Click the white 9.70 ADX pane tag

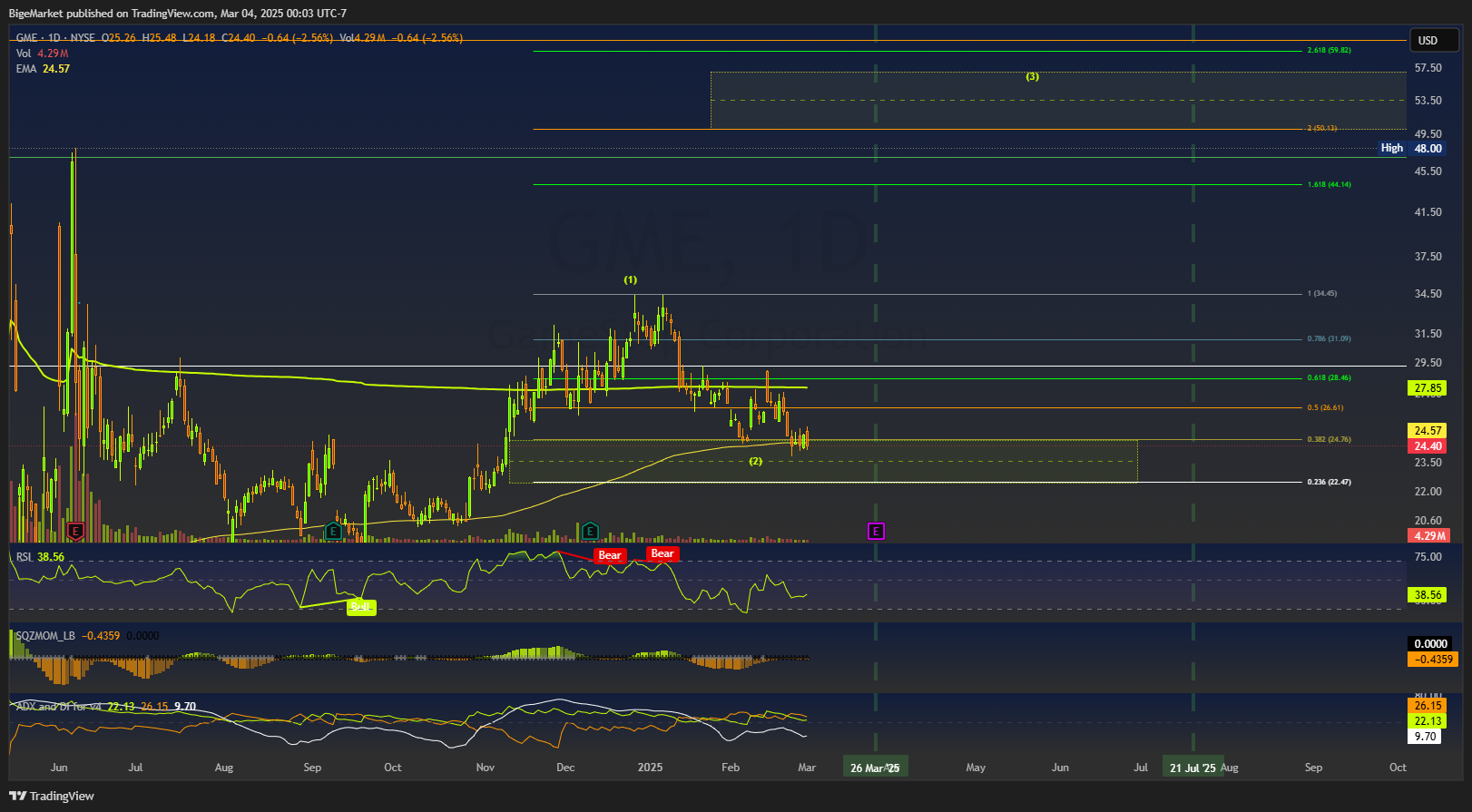[x=1426, y=737]
